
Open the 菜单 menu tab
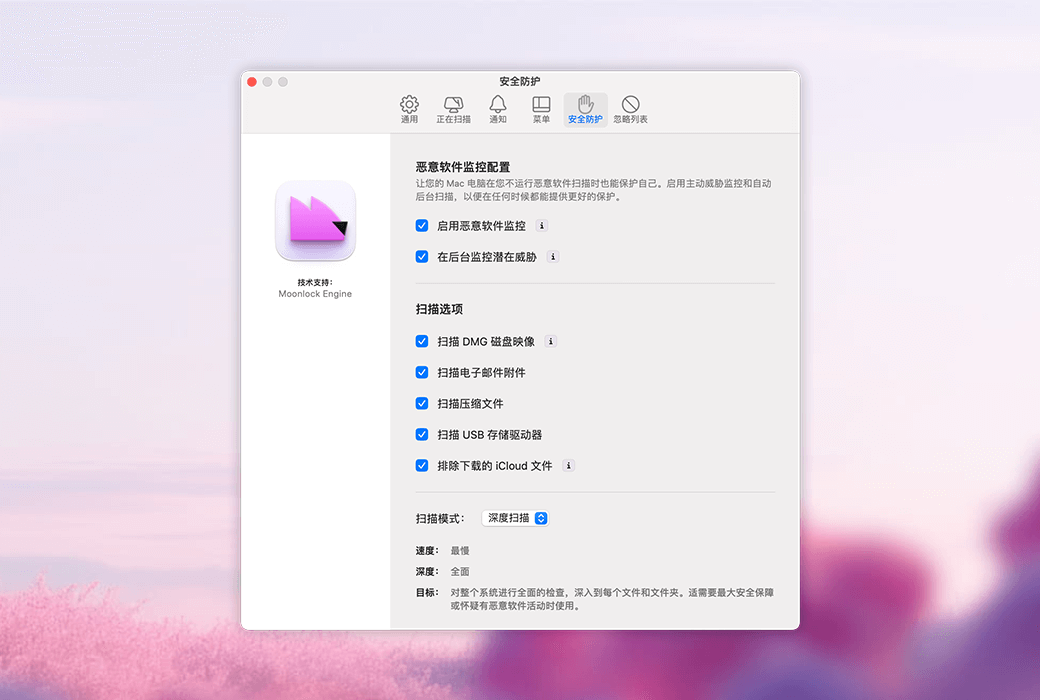541,109
